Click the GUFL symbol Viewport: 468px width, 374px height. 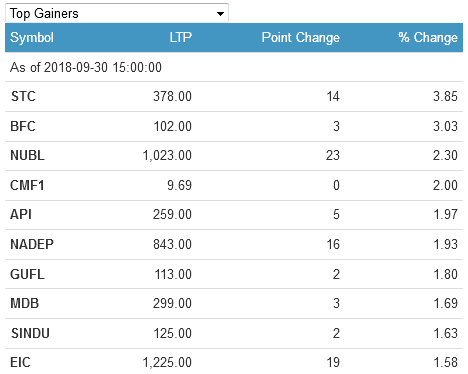[x=27, y=274]
